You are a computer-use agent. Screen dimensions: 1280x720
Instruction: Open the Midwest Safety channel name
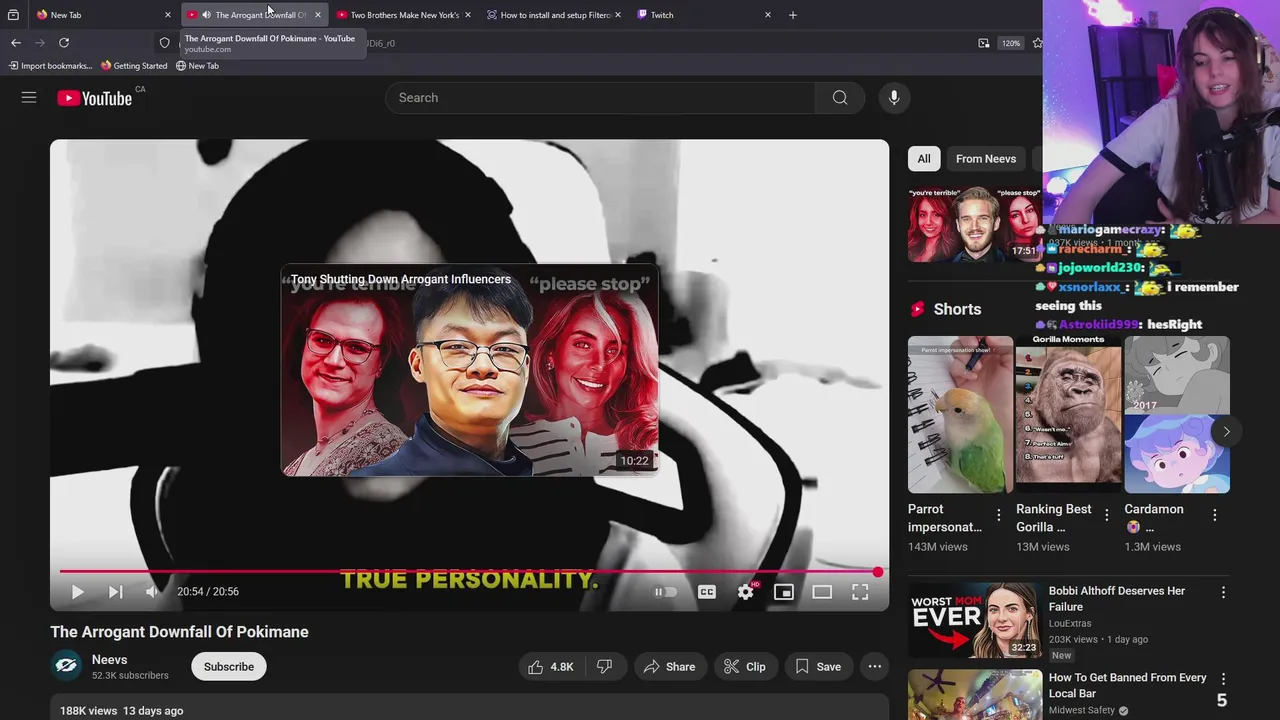coord(1082,710)
